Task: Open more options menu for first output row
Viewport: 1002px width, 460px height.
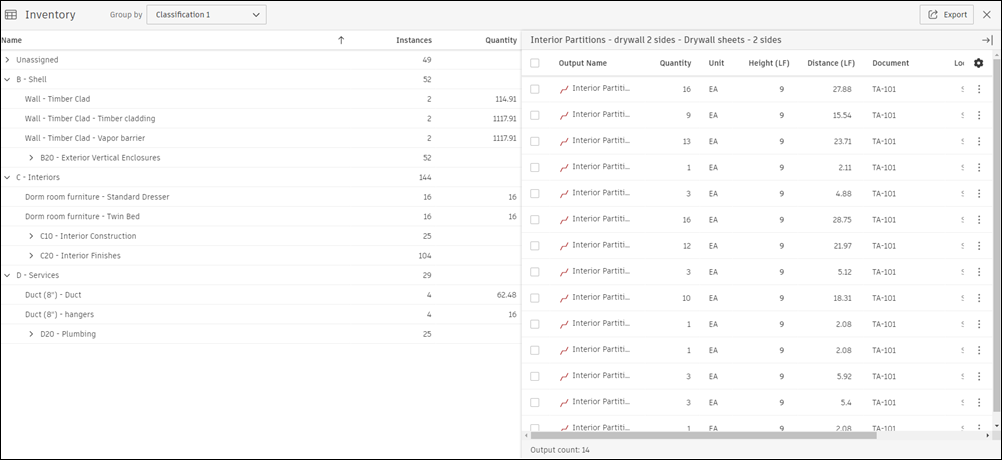Action: click(979, 89)
